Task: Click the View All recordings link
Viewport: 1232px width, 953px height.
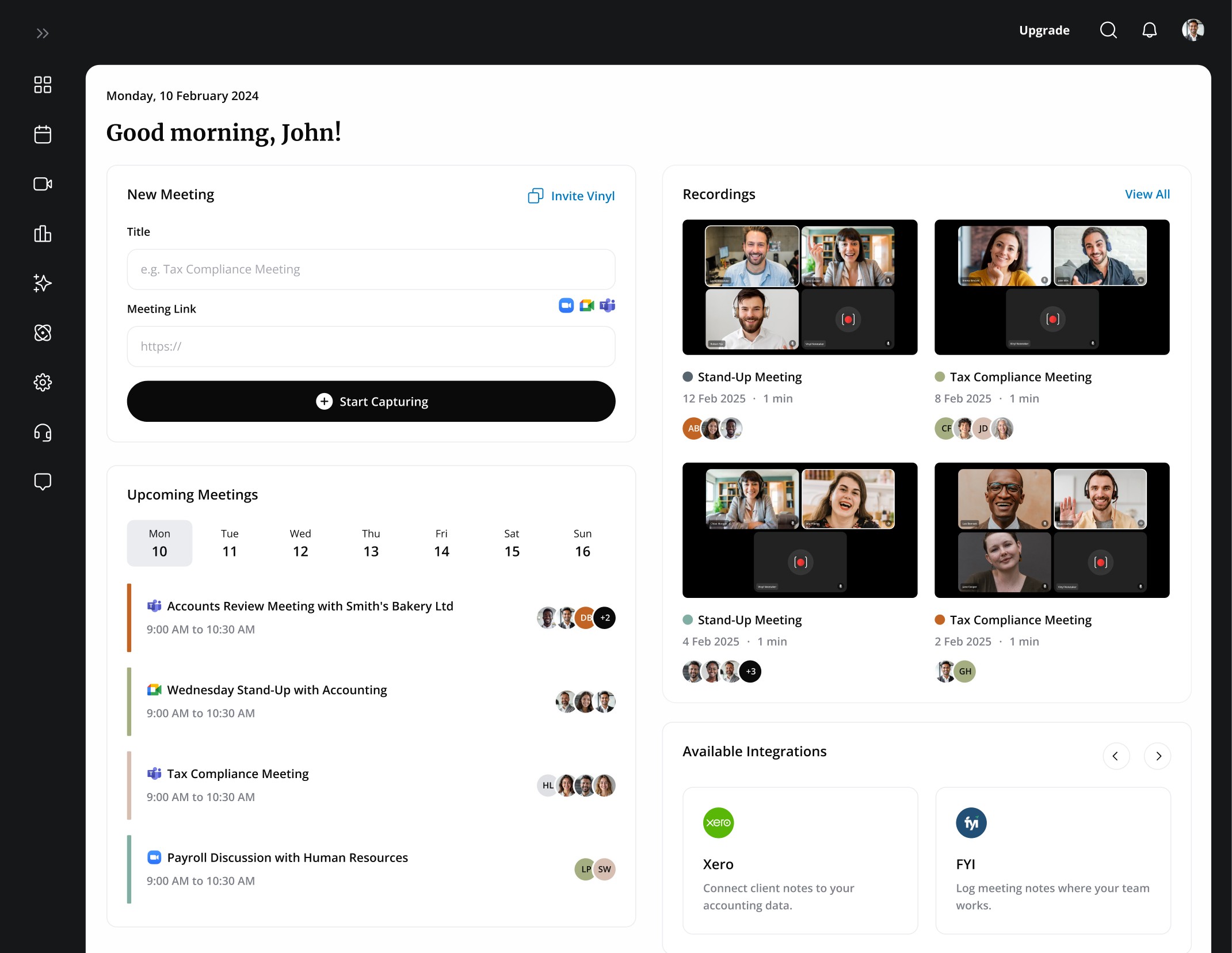Action: (1147, 195)
